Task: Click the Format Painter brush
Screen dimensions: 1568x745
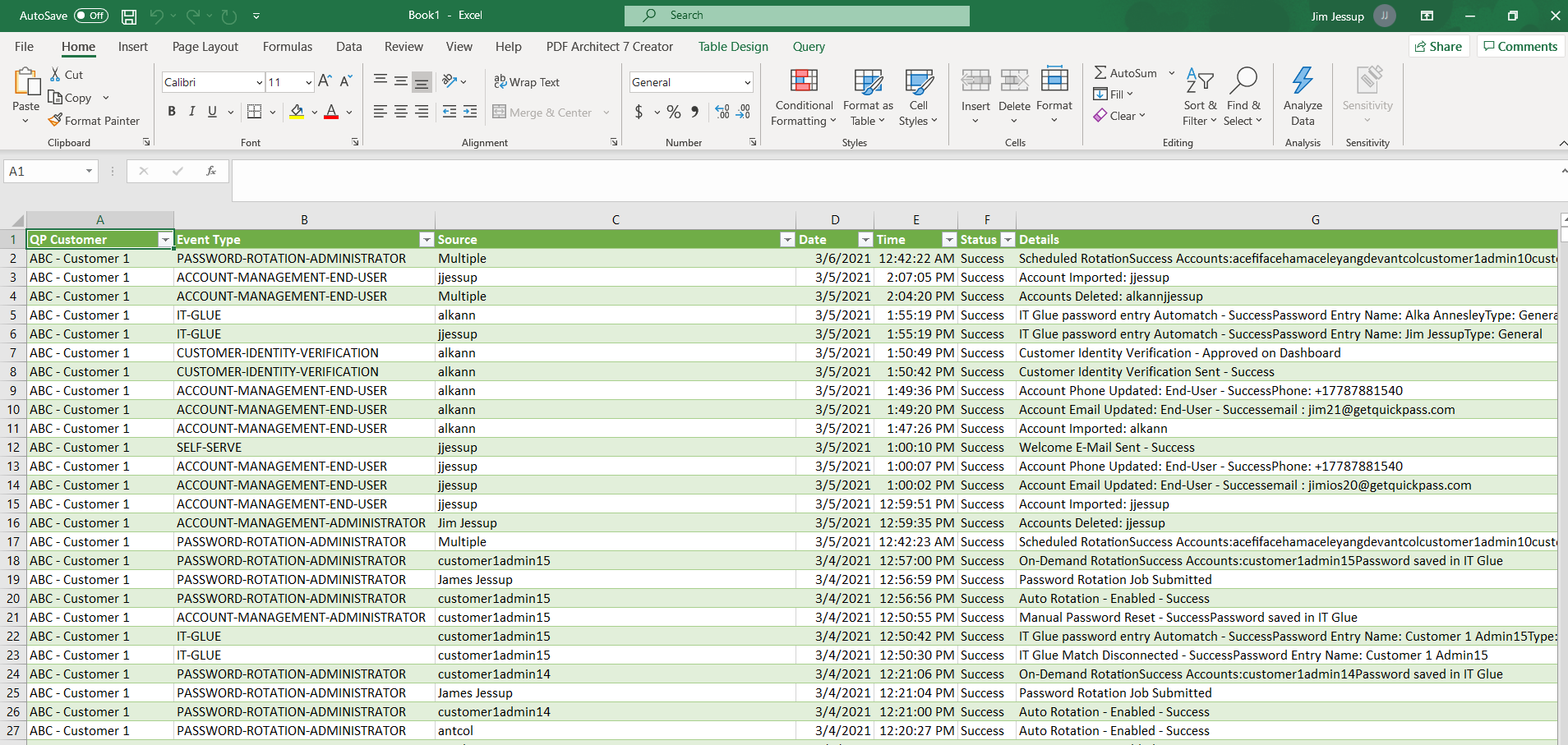Action: [x=55, y=120]
